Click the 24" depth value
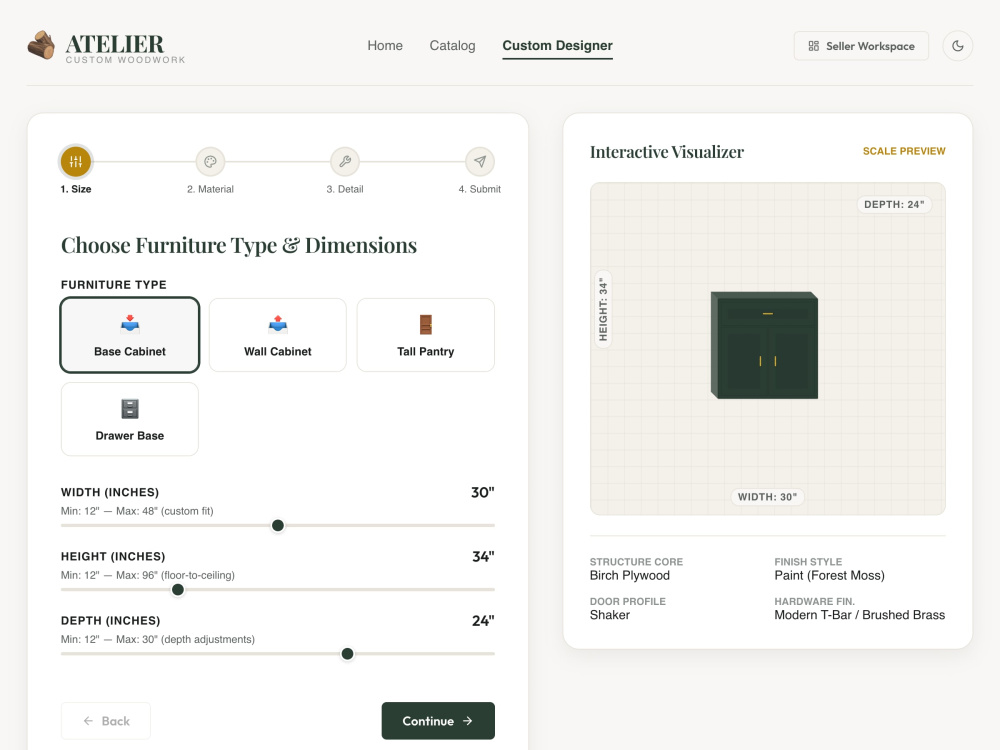1000x750 pixels. [483, 621]
